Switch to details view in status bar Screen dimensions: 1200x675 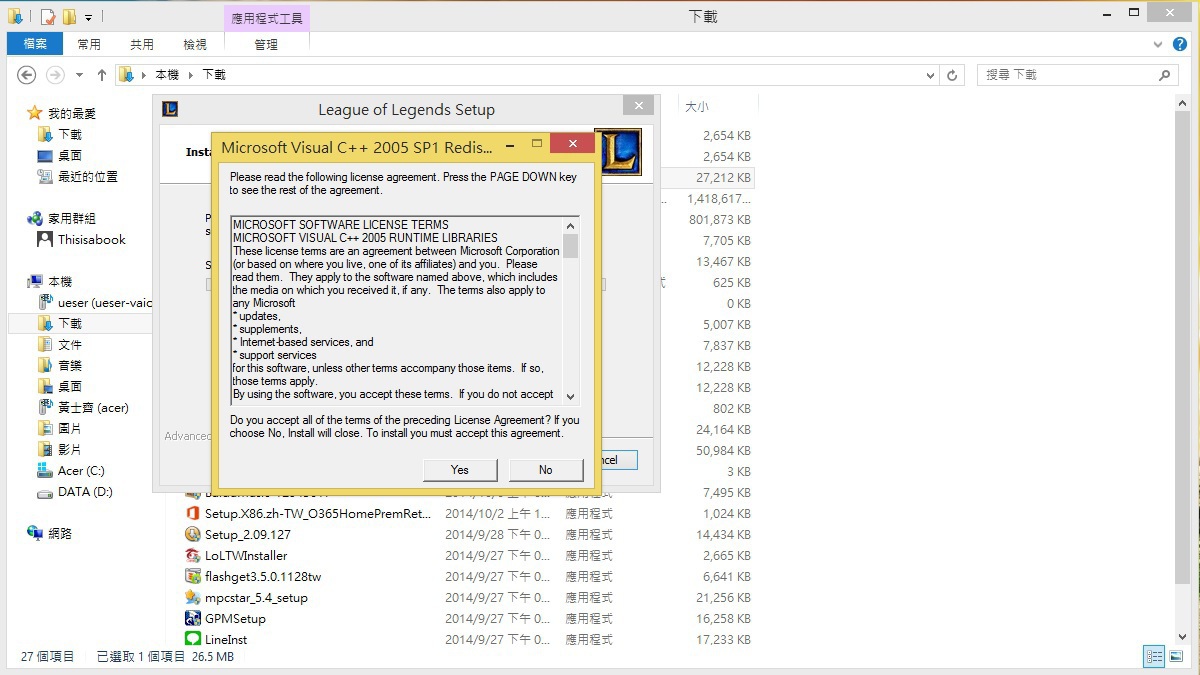(1154, 657)
